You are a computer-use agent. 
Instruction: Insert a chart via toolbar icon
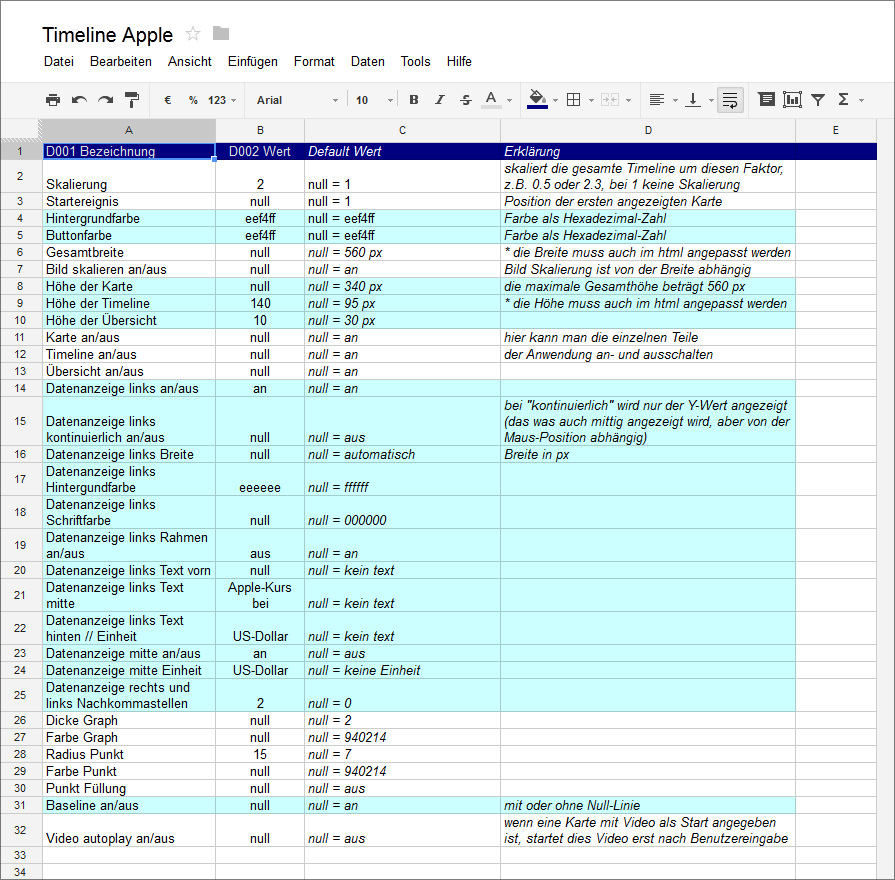pyautogui.click(x=792, y=99)
